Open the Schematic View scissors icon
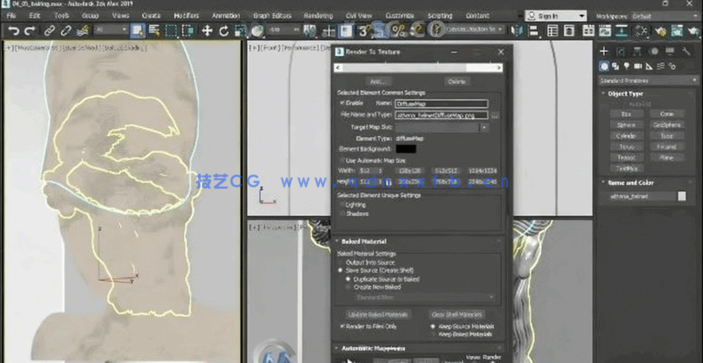The width and height of the screenshot is (703, 363). [x=642, y=31]
